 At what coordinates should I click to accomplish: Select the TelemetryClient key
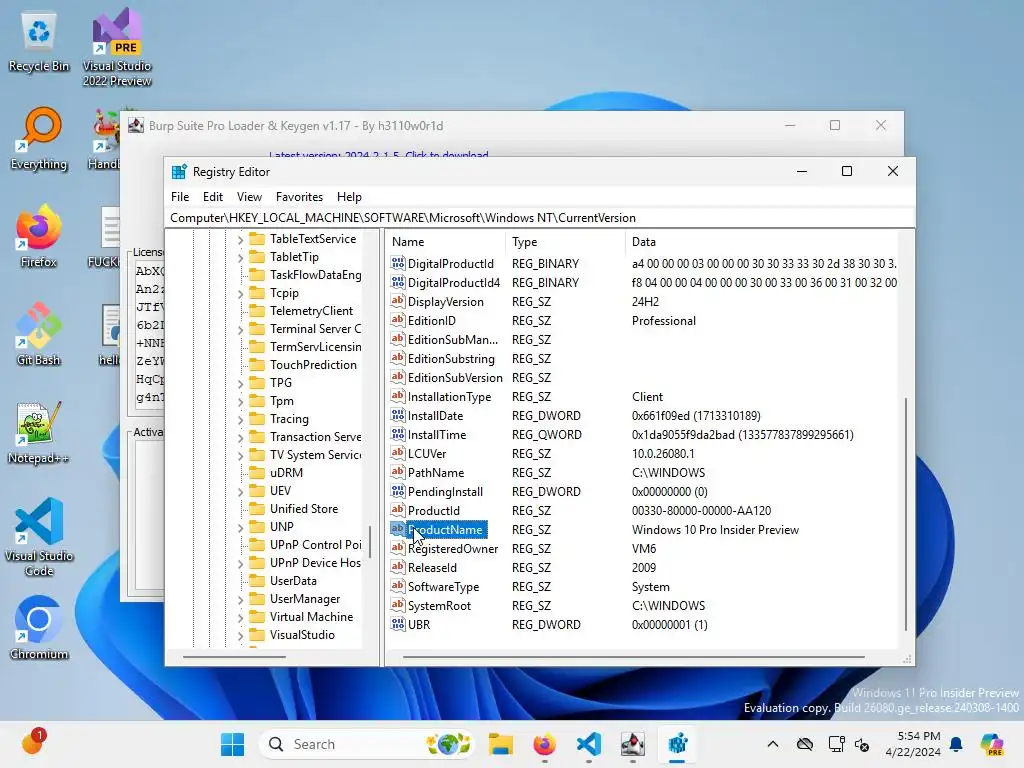(x=311, y=311)
